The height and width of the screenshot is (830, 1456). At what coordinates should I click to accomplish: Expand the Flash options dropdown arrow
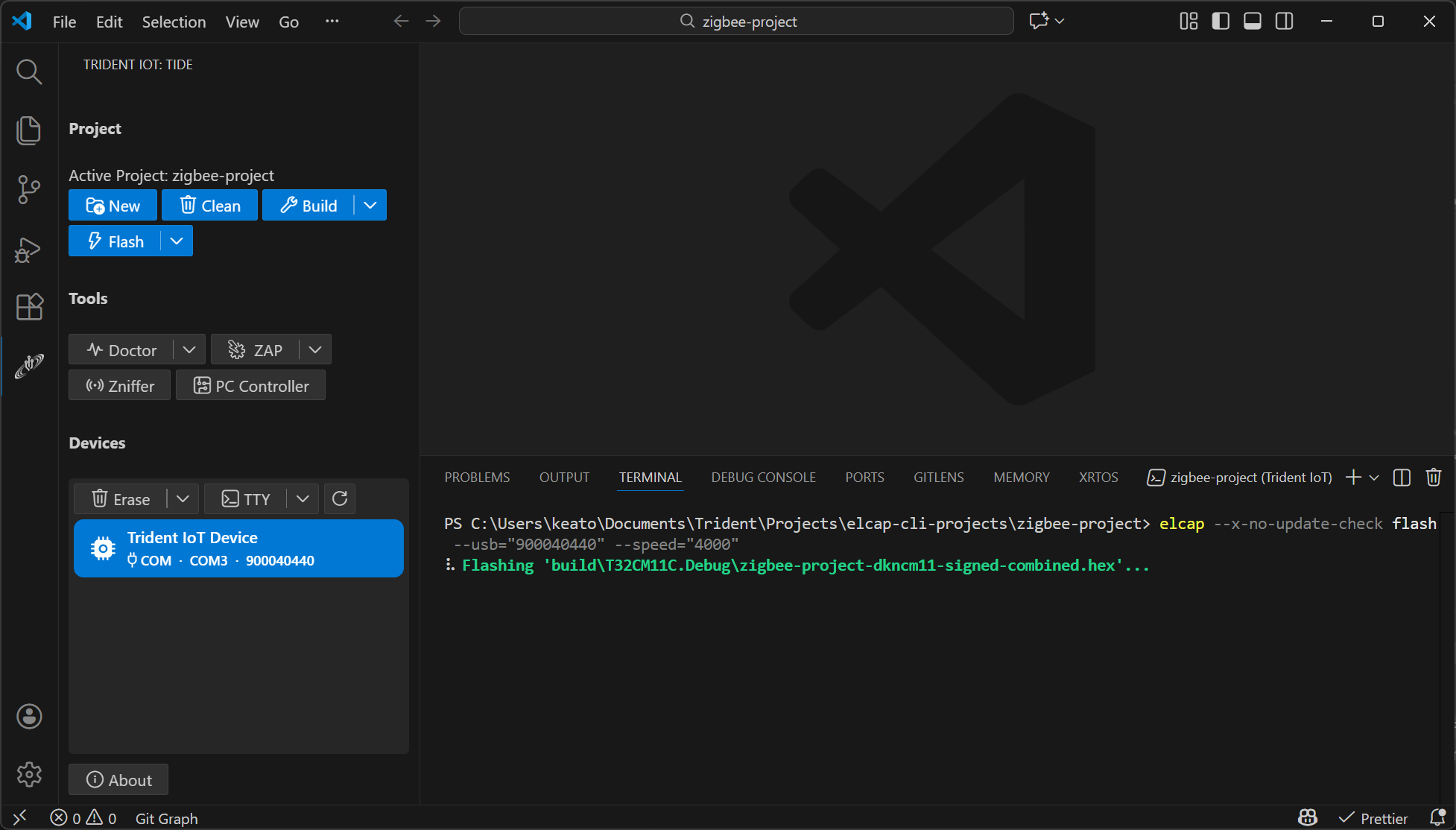point(177,241)
